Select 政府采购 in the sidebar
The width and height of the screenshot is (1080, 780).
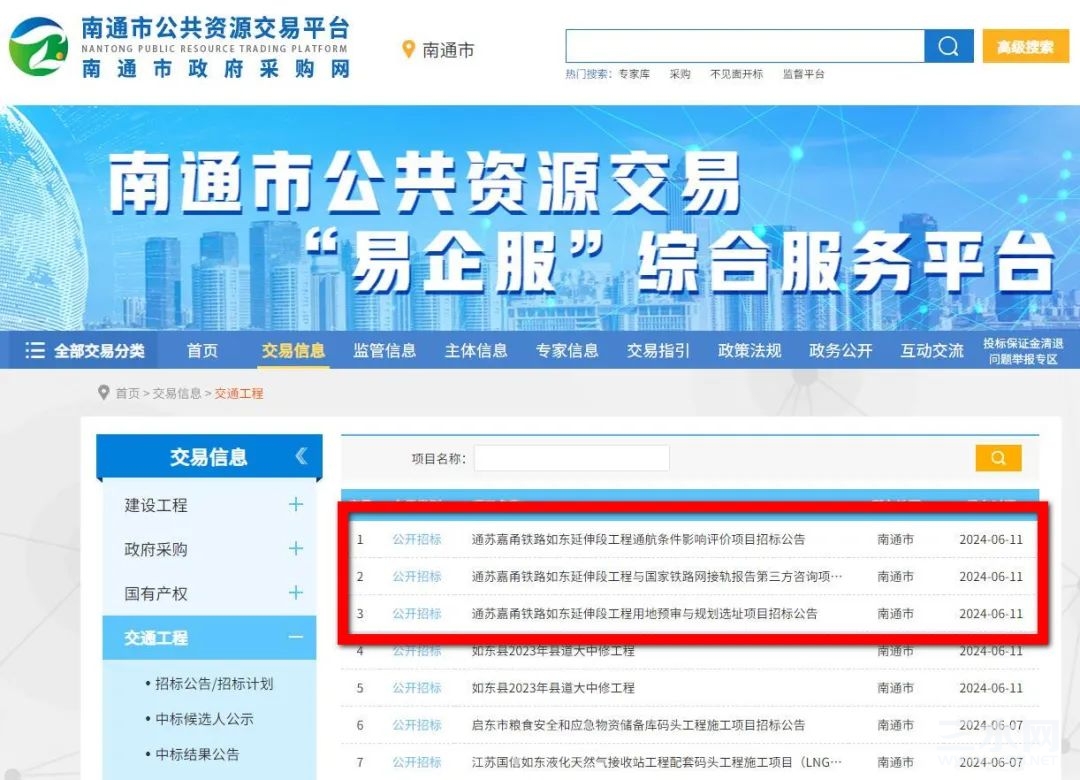[156, 549]
